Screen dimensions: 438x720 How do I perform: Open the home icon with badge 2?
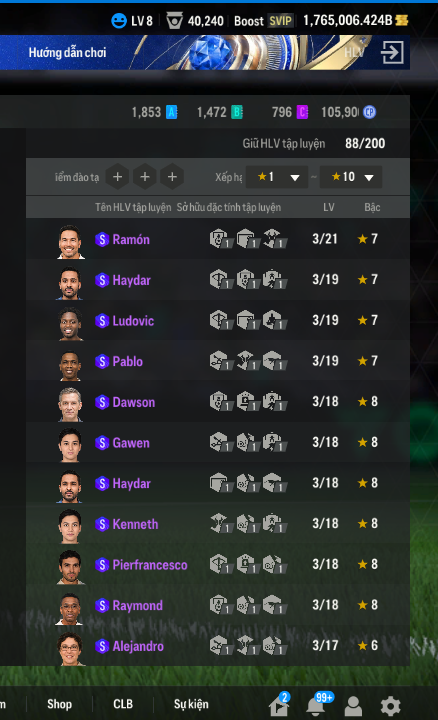(279, 704)
